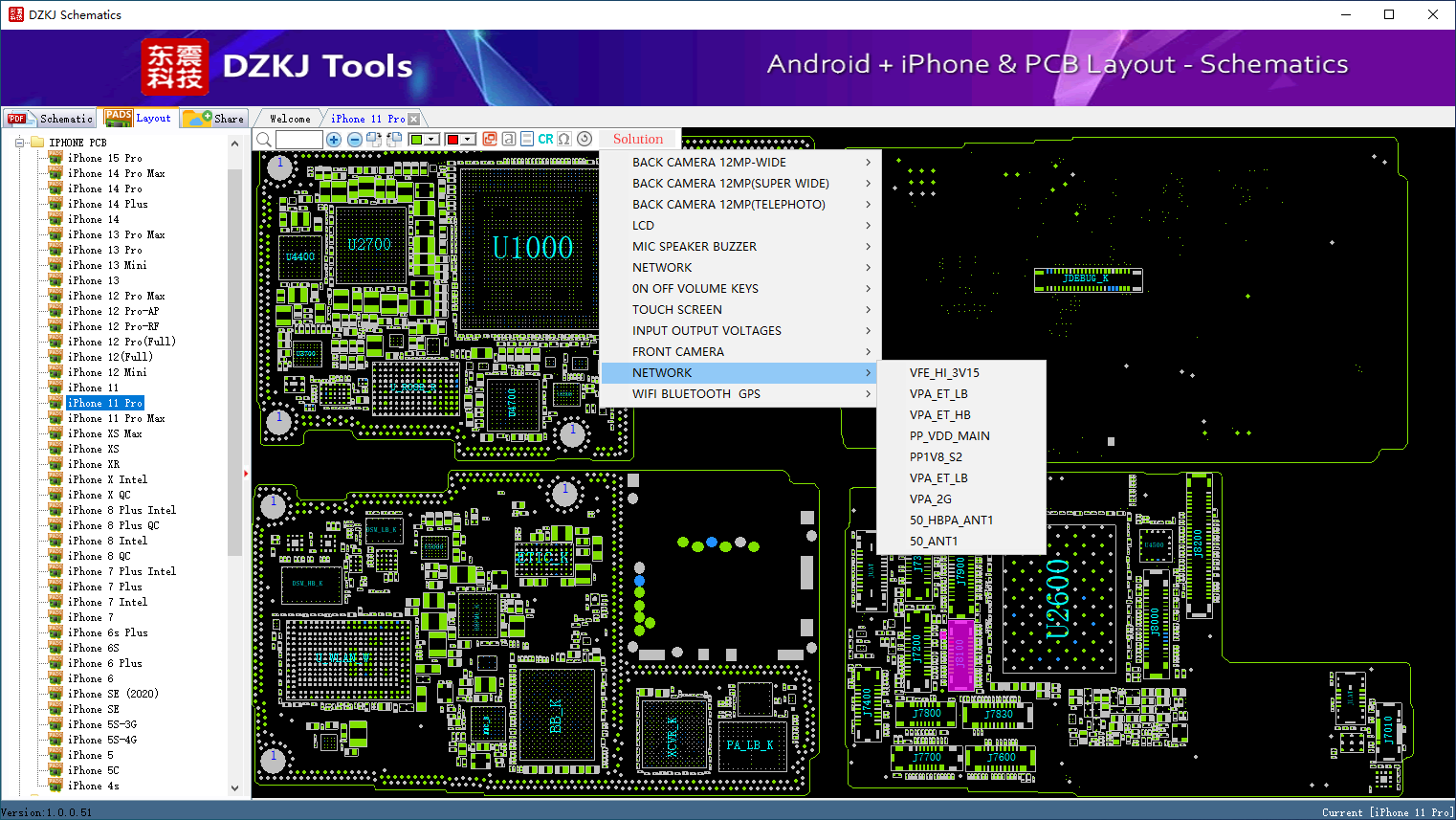Click the red overlapping-squares toolbar icon
Viewport: 1456px width, 820px height.
(490, 140)
